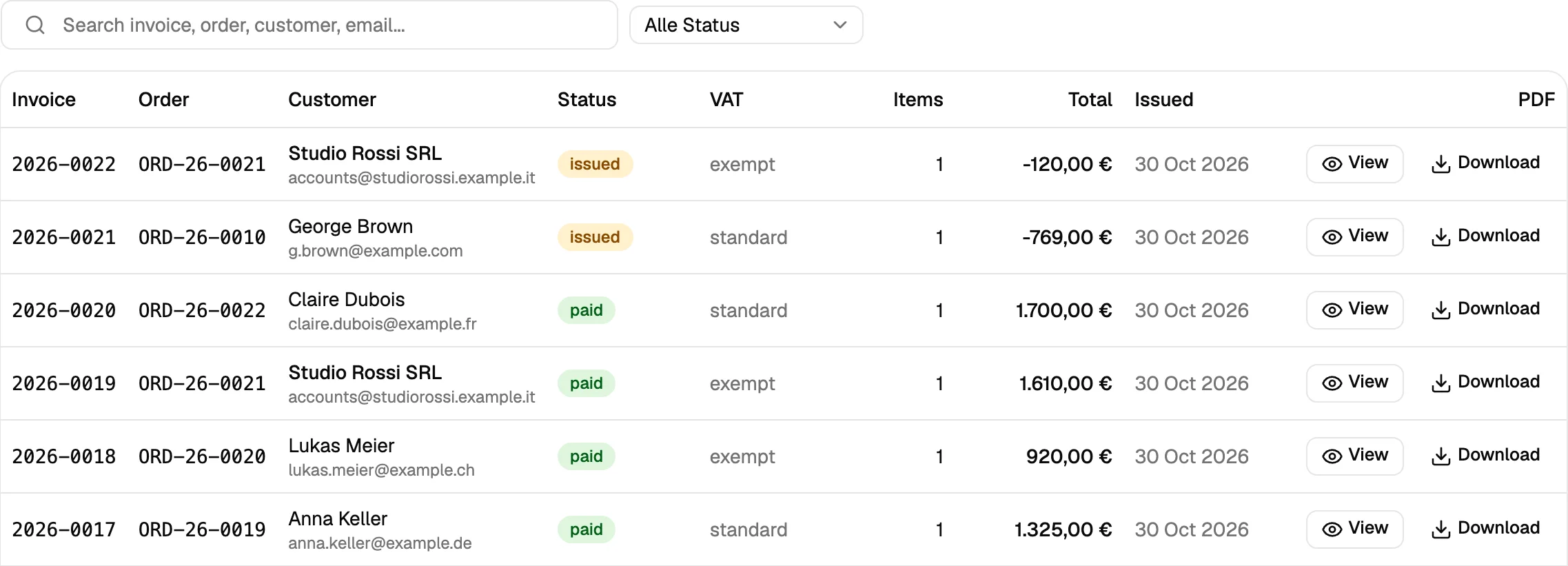Image resolution: width=1568 pixels, height=566 pixels.
Task: Open order ORD-26-0010 entry
Action: (202, 237)
